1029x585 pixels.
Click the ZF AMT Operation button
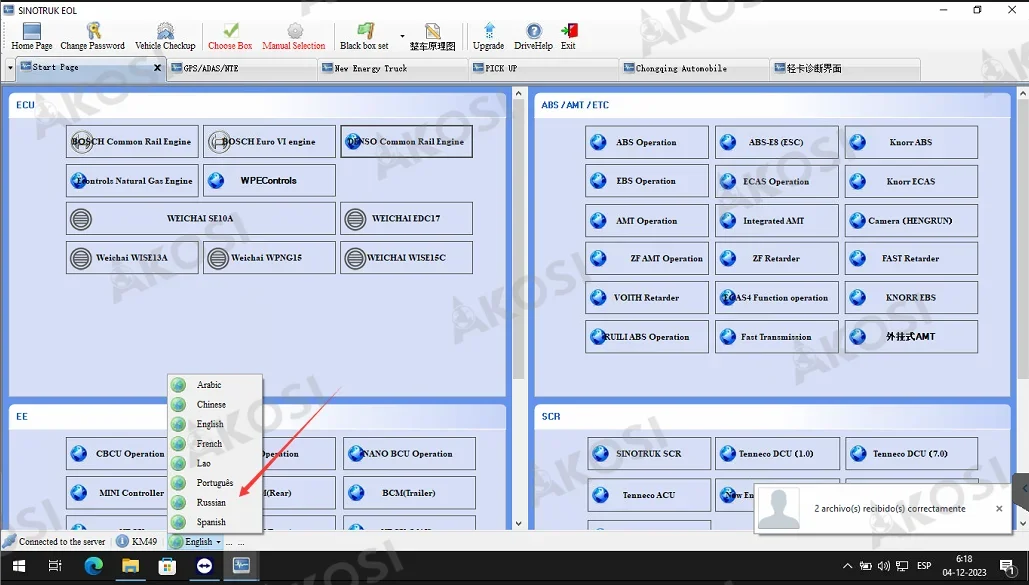646,258
